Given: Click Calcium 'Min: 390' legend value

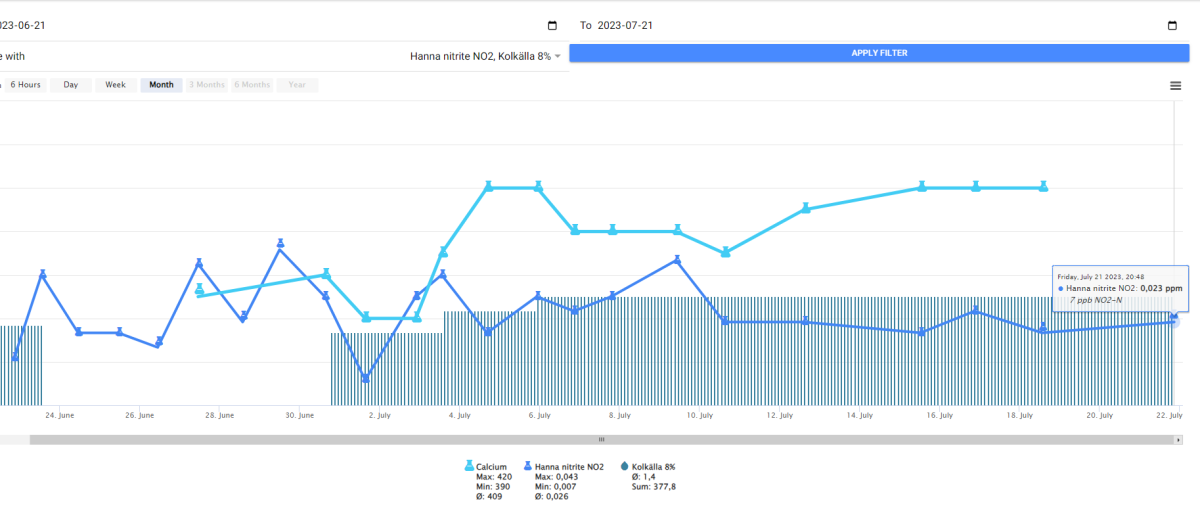Looking at the screenshot, I should point(493,487).
